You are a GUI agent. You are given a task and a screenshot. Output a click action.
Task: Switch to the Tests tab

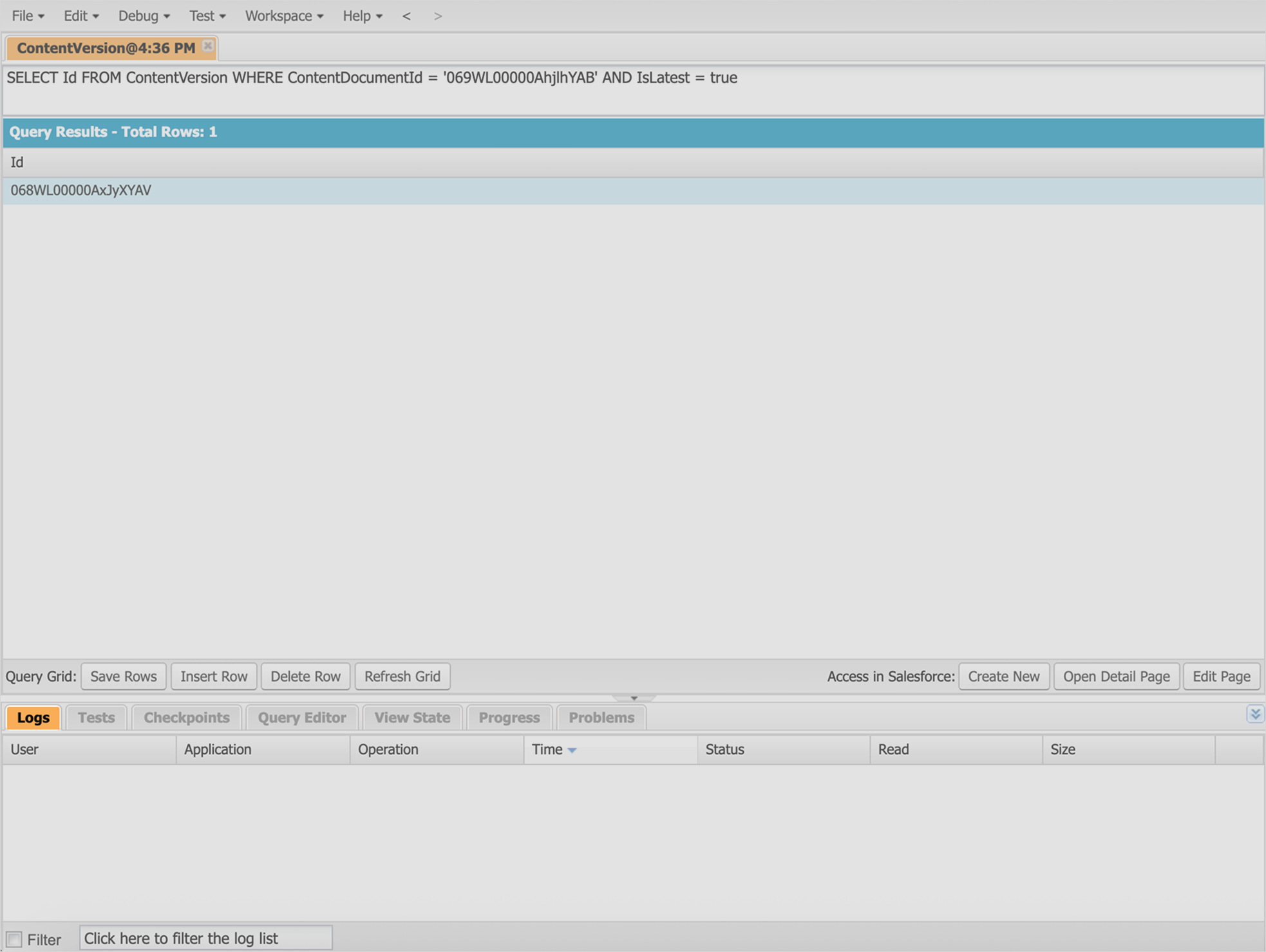(x=97, y=718)
